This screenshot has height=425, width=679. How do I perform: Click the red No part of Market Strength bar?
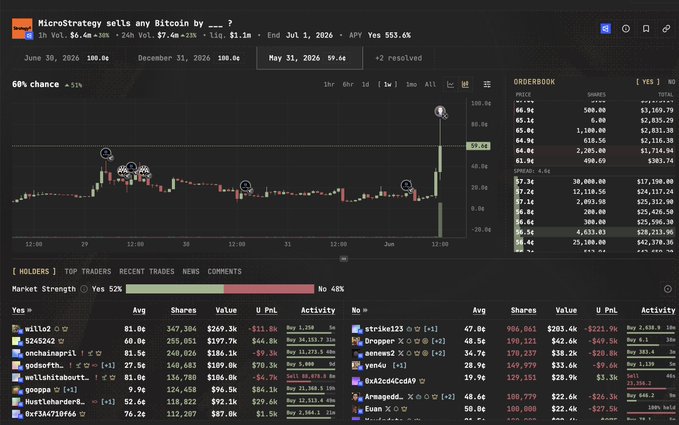click(x=269, y=289)
